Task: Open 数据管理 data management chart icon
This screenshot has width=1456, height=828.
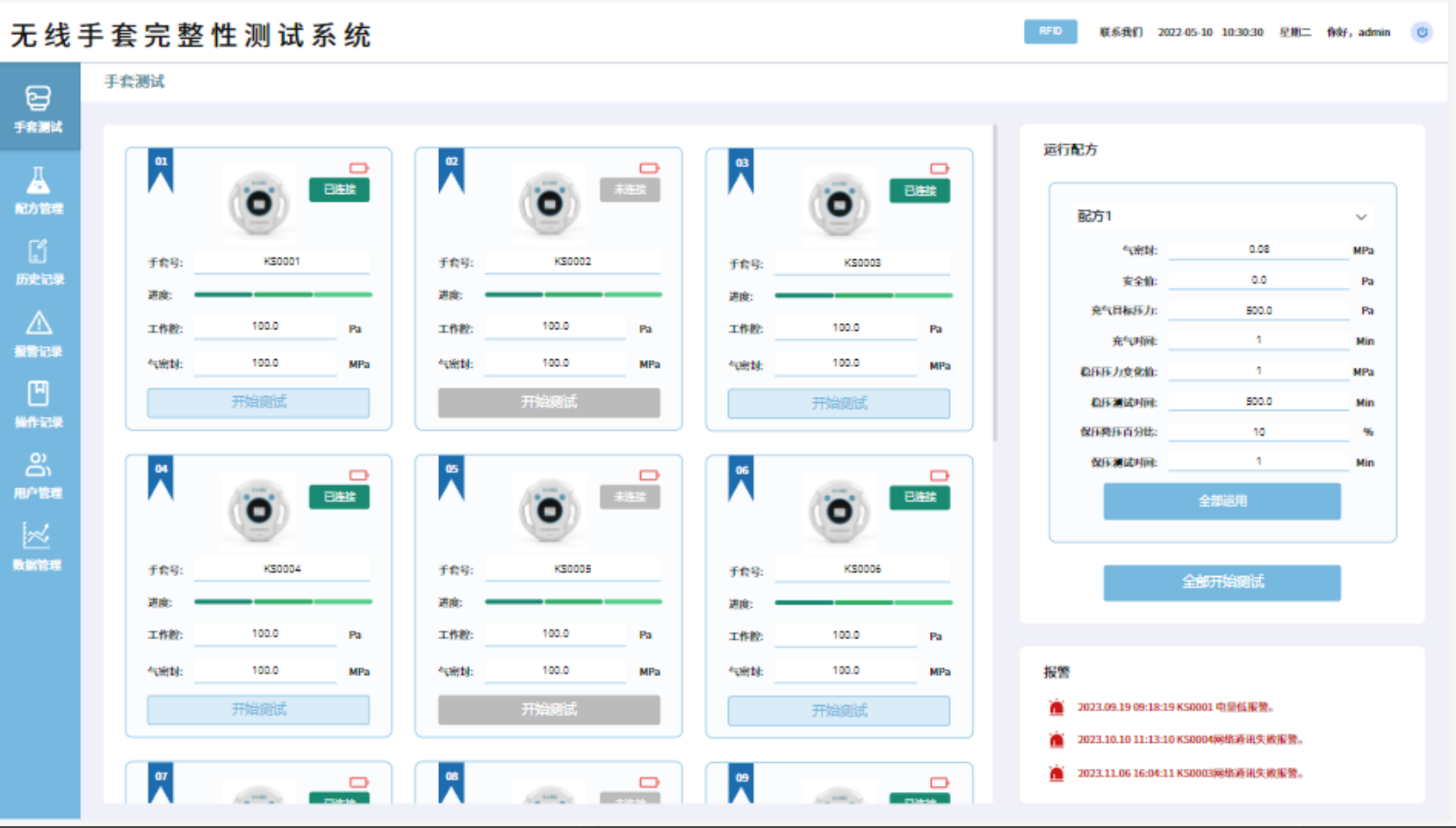Action: pyautogui.click(x=37, y=536)
